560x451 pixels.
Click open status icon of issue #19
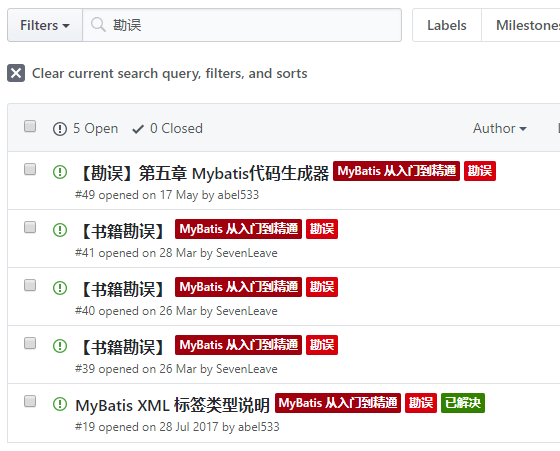pos(60,404)
